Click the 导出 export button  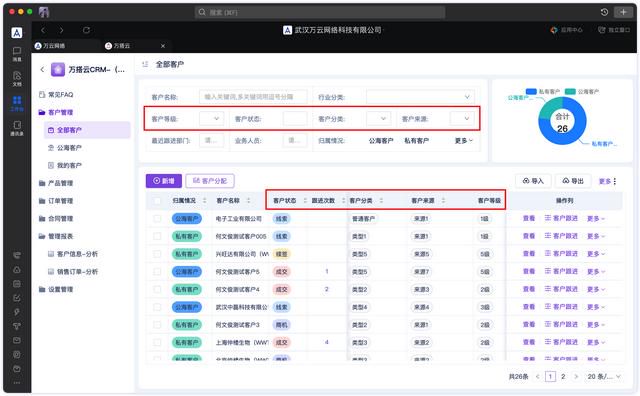[573, 181]
